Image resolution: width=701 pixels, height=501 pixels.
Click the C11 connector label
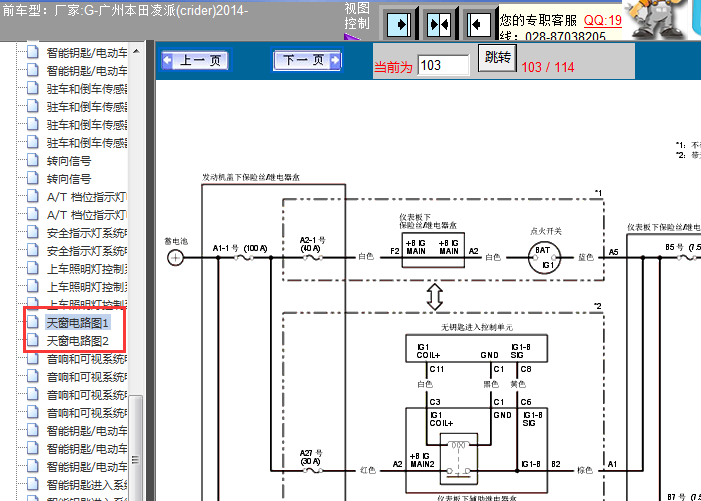(x=437, y=369)
